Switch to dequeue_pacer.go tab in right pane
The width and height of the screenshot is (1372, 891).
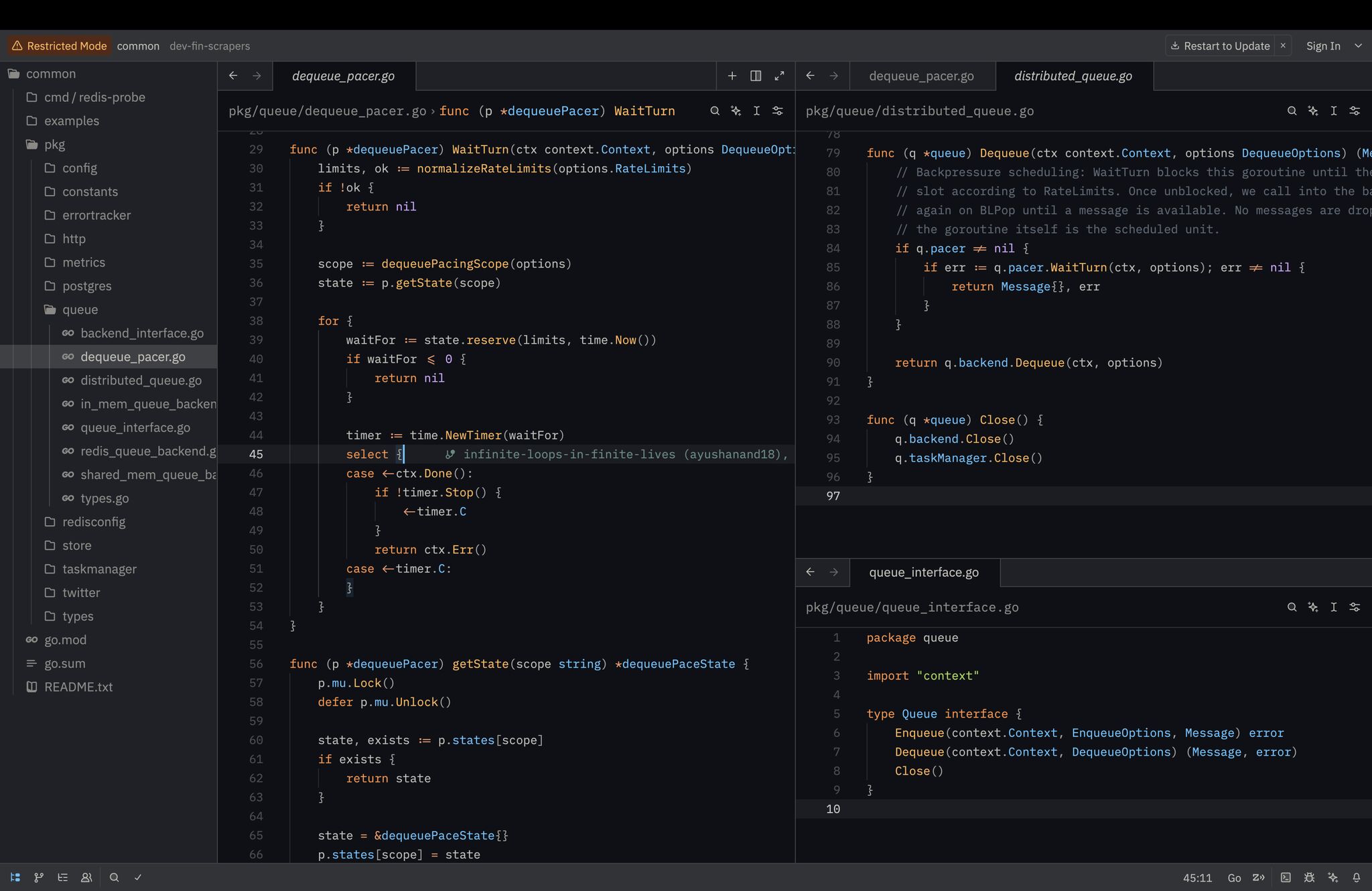coord(921,76)
